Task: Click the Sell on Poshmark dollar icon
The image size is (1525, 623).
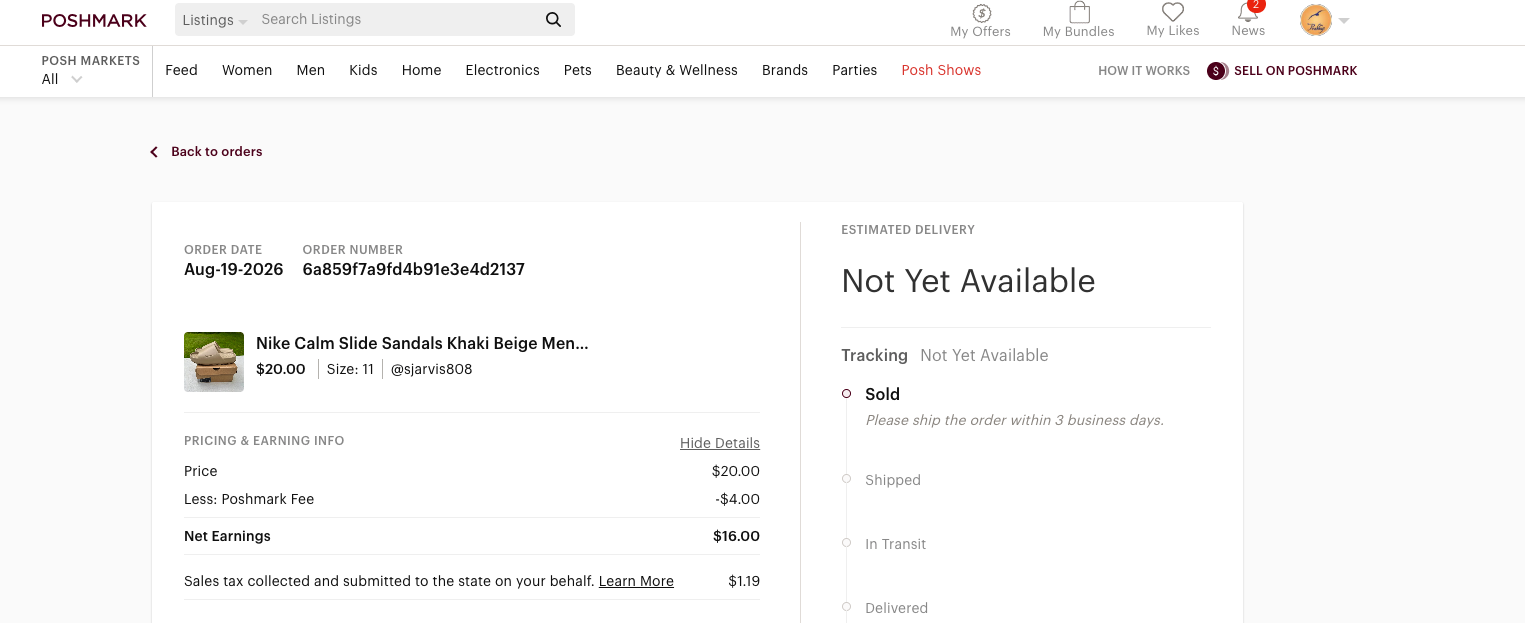Action: 1217,71
